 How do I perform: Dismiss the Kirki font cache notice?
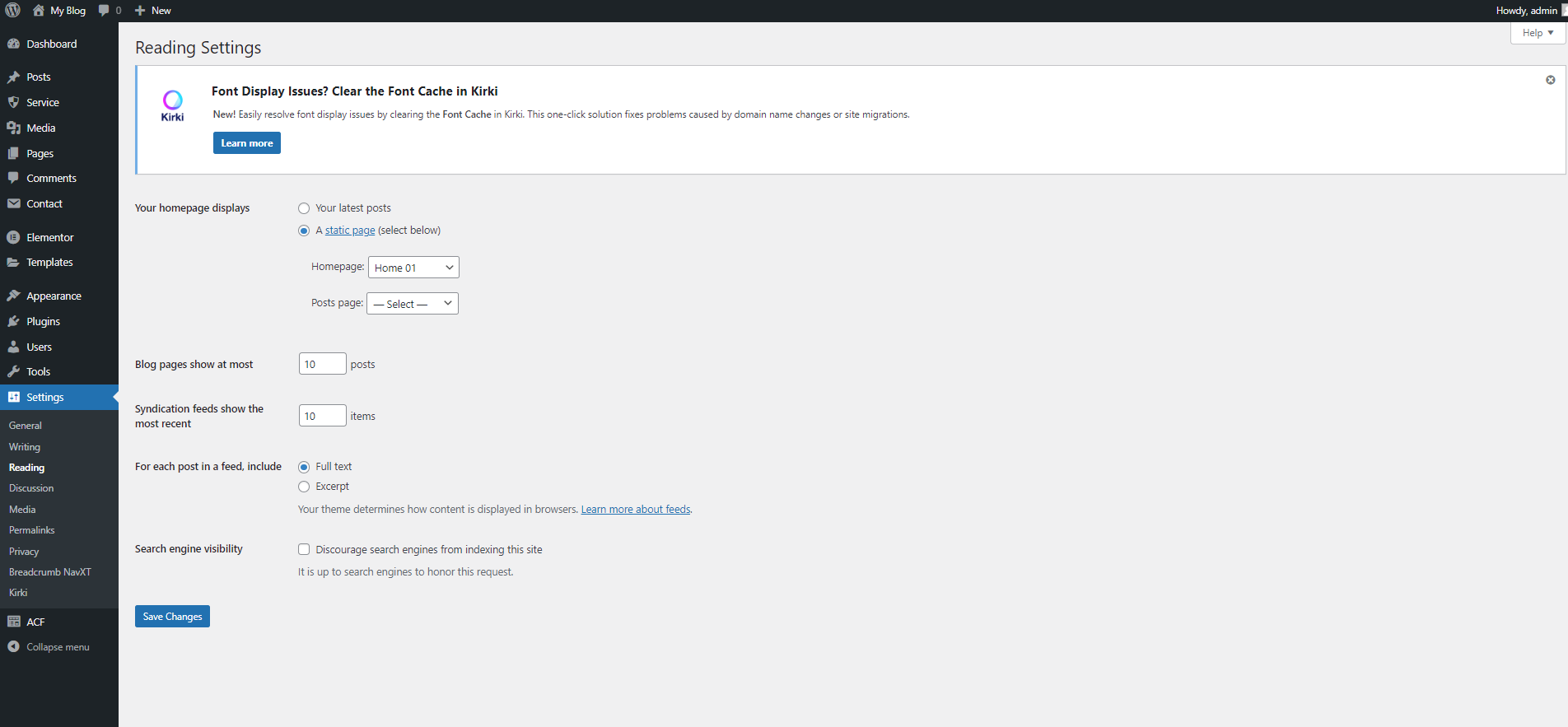1550,80
